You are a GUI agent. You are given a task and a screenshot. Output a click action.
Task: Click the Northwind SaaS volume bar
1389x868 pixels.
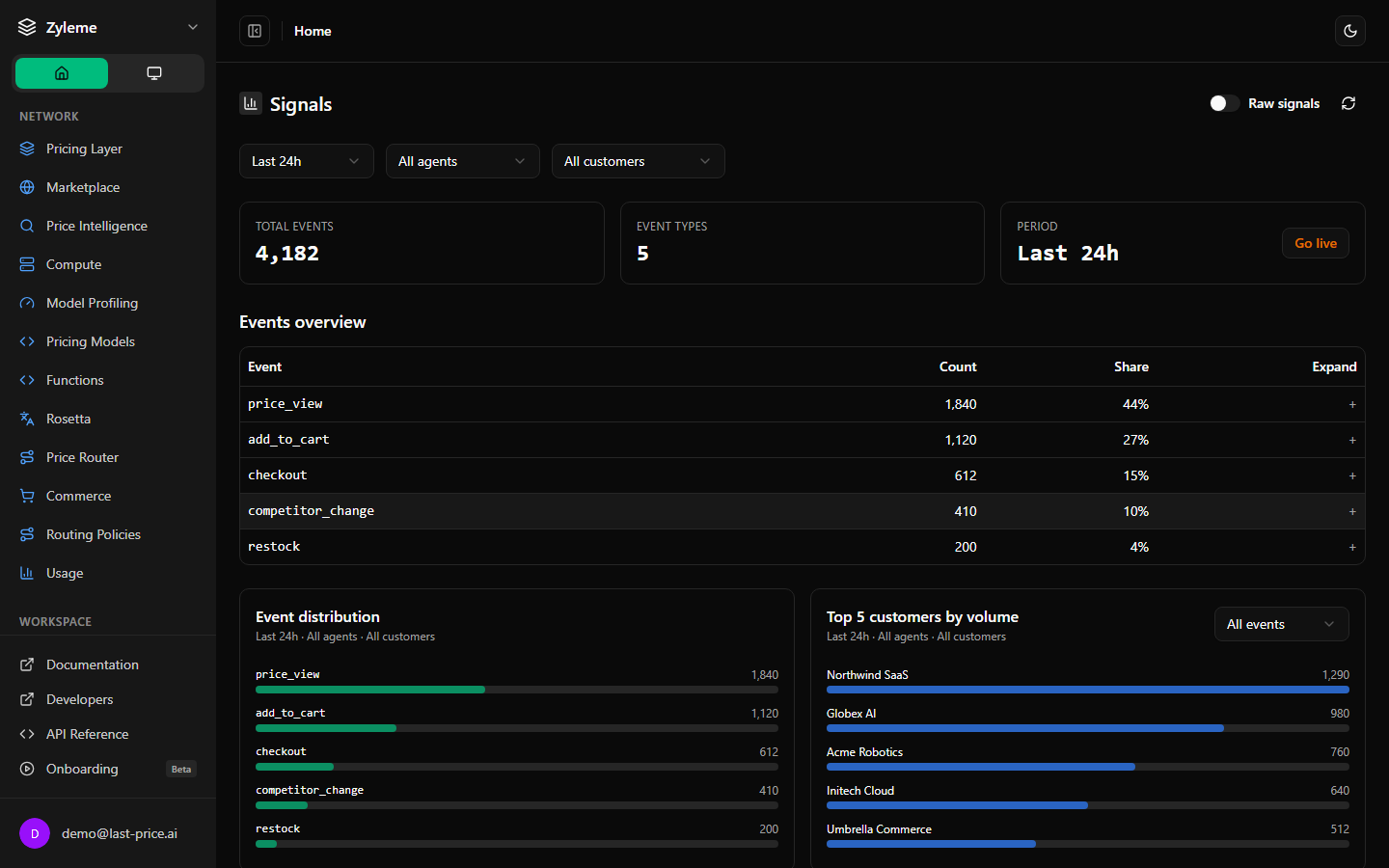[1087, 690]
